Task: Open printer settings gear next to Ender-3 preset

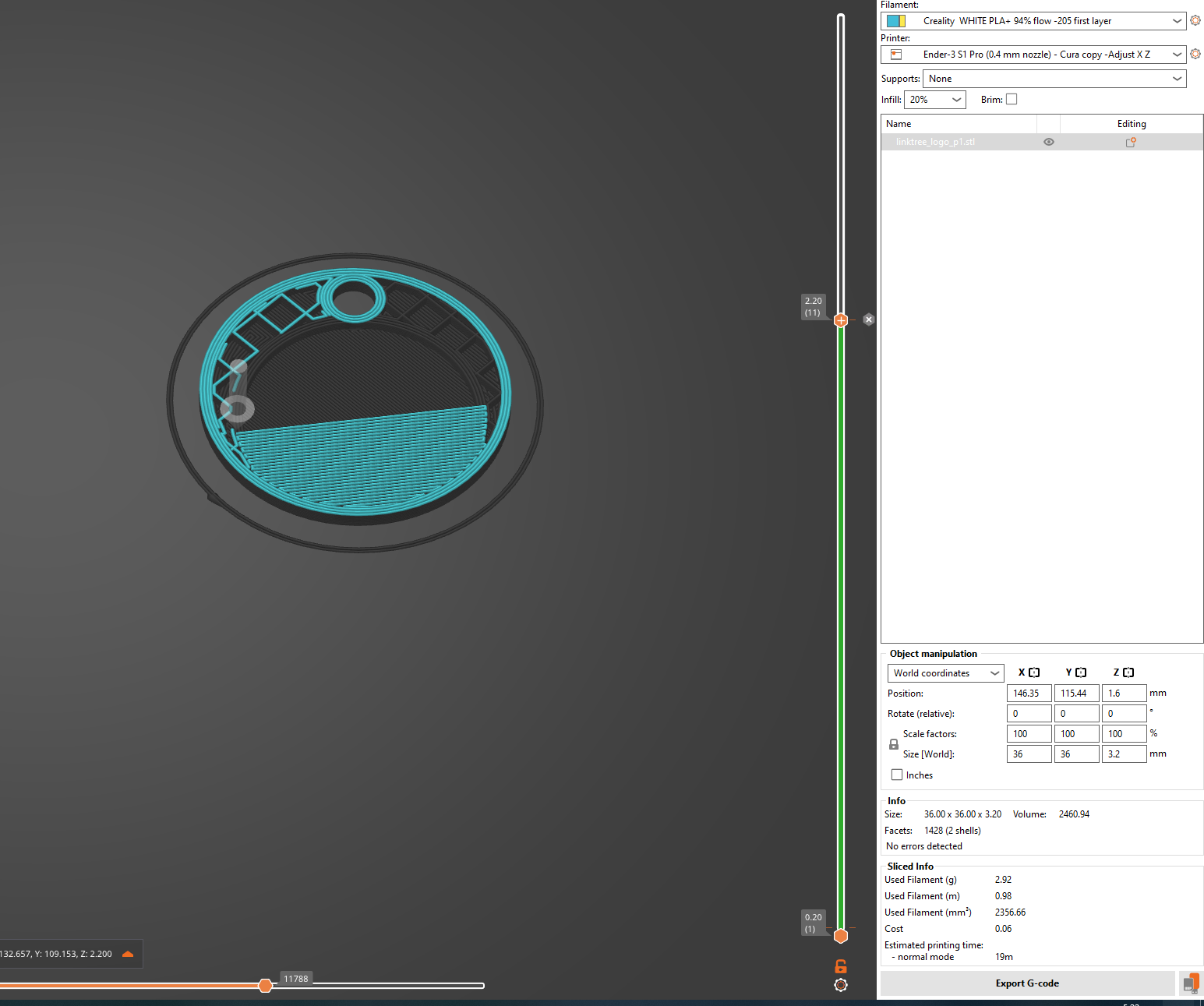Action: (1195, 54)
